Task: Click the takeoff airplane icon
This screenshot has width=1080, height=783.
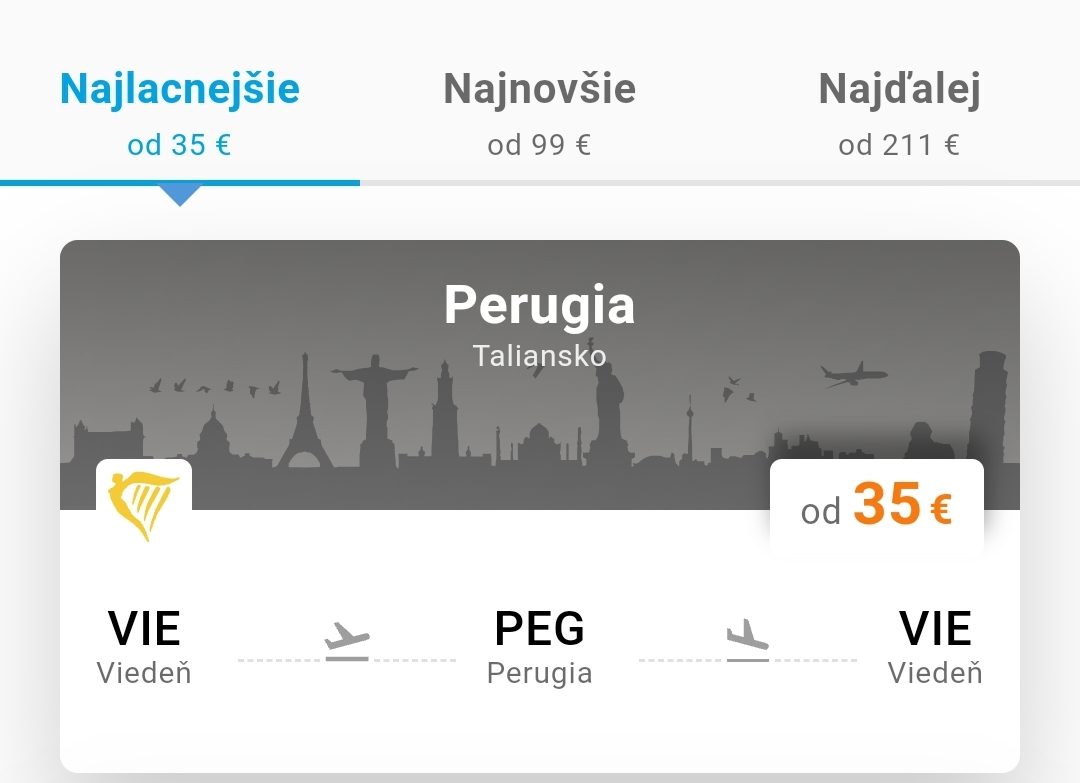Action: pos(347,640)
